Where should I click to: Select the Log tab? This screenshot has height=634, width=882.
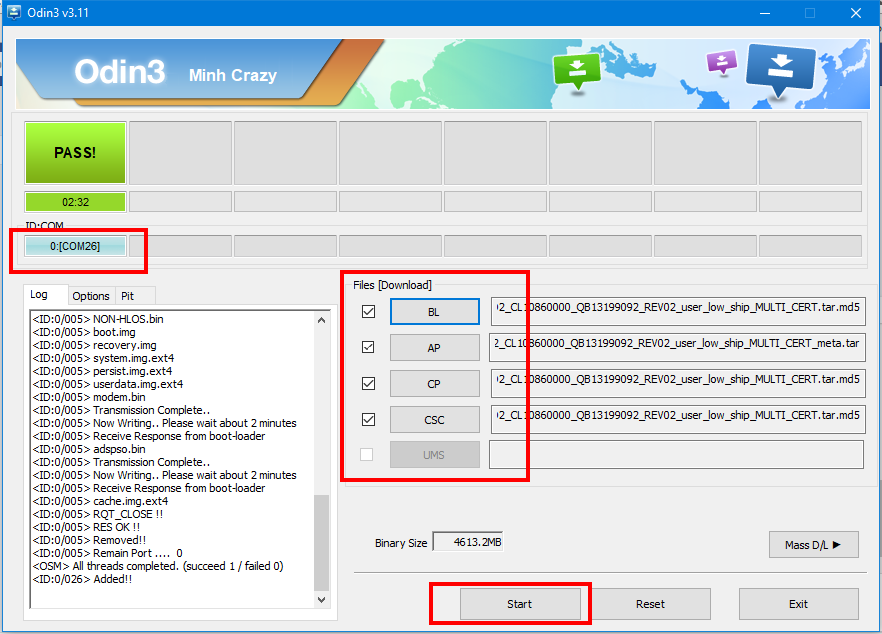tap(39, 295)
